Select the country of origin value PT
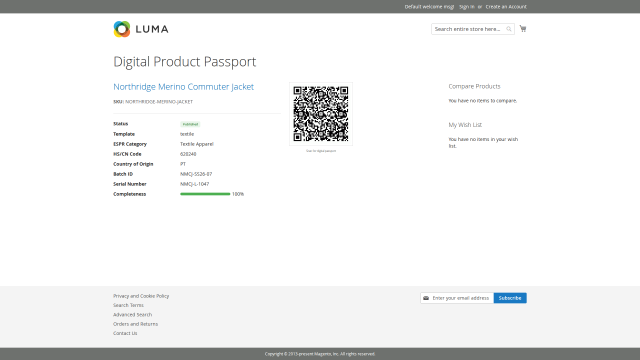 click(x=183, y=164)
